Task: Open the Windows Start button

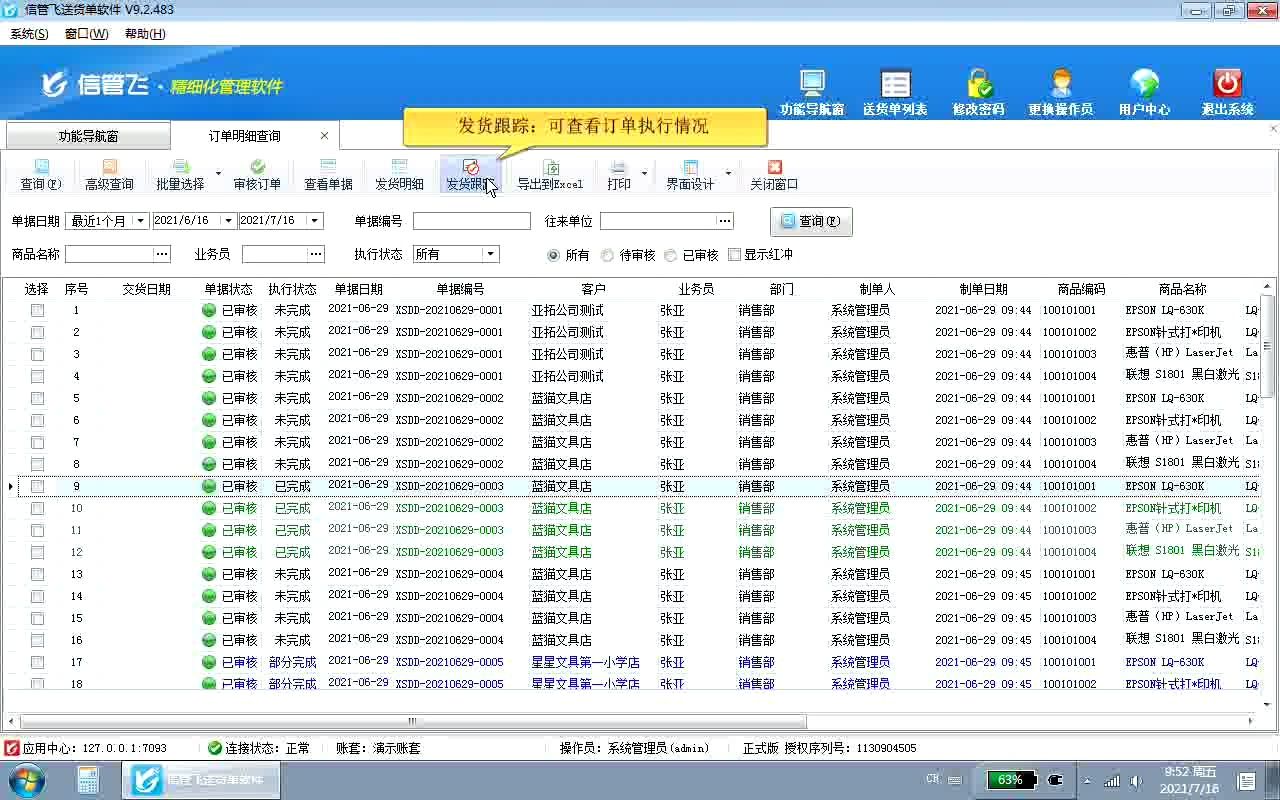Action: click(x=27, y=779)
